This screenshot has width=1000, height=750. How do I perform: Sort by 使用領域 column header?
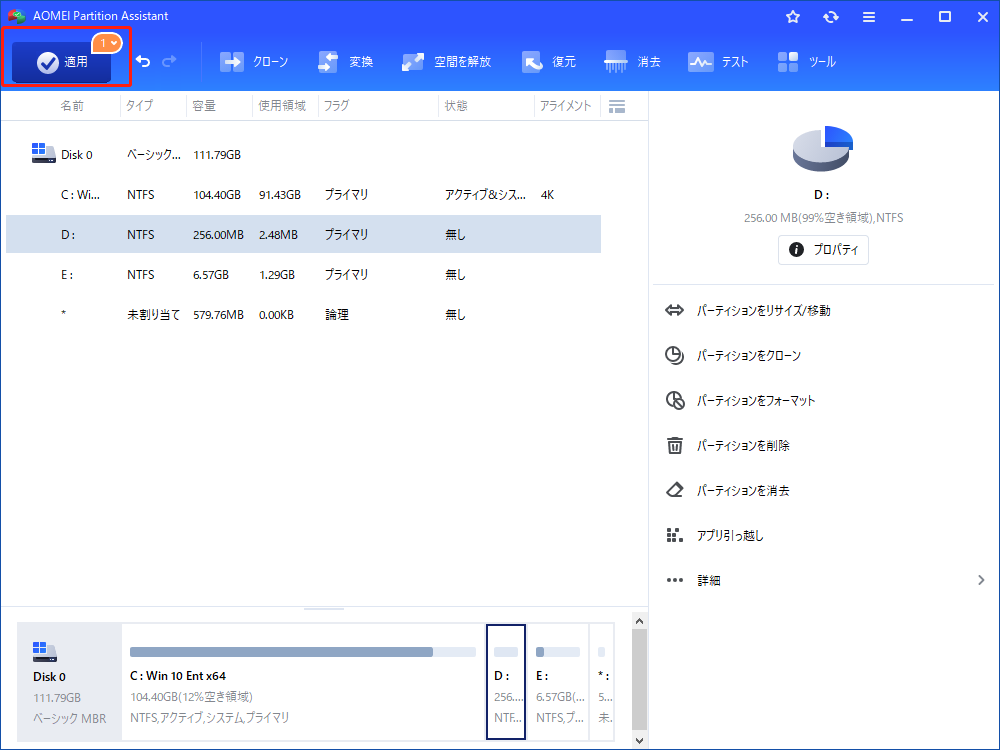pos(282,106)
